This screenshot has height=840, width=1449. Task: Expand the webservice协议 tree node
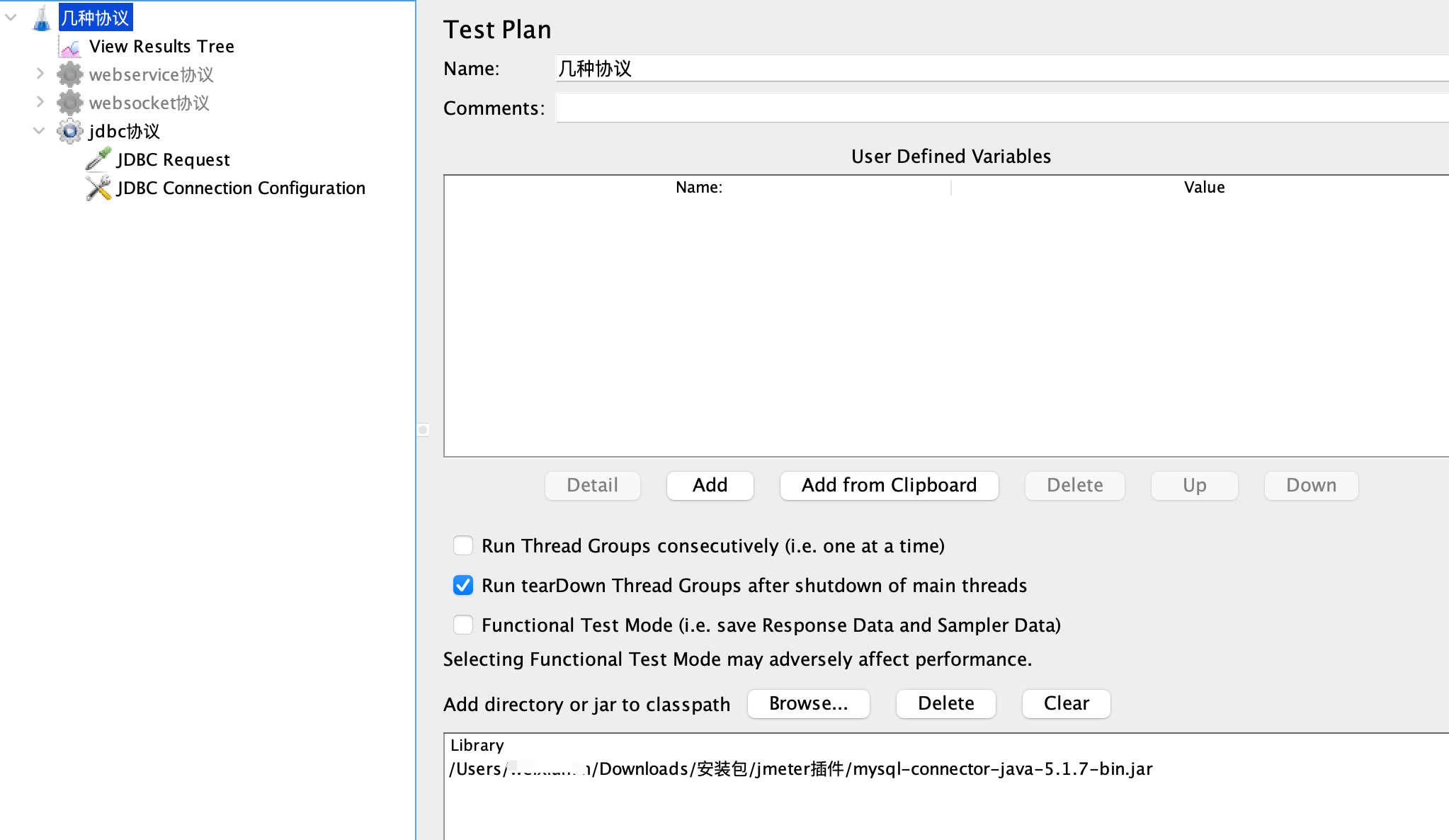(x=40, y=74)
